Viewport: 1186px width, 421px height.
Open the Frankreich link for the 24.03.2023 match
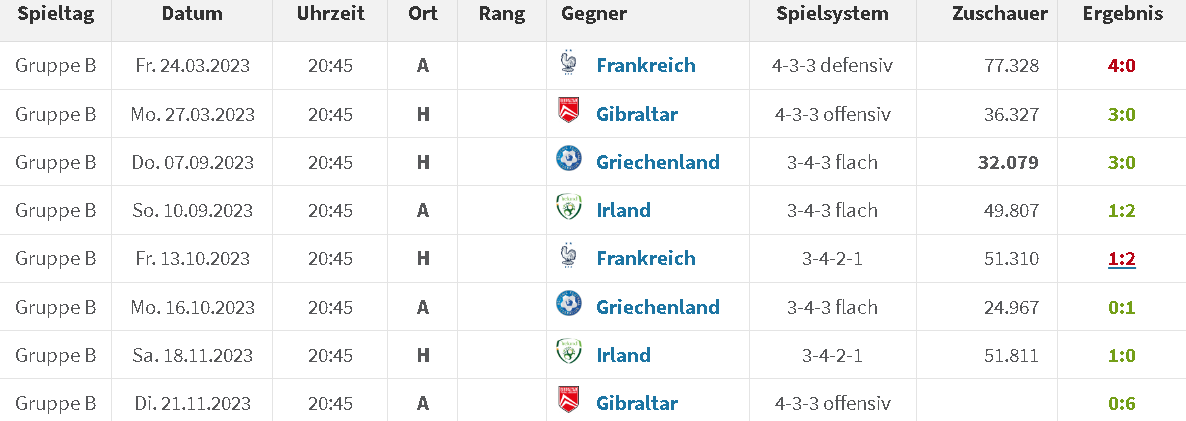[646, 65]
